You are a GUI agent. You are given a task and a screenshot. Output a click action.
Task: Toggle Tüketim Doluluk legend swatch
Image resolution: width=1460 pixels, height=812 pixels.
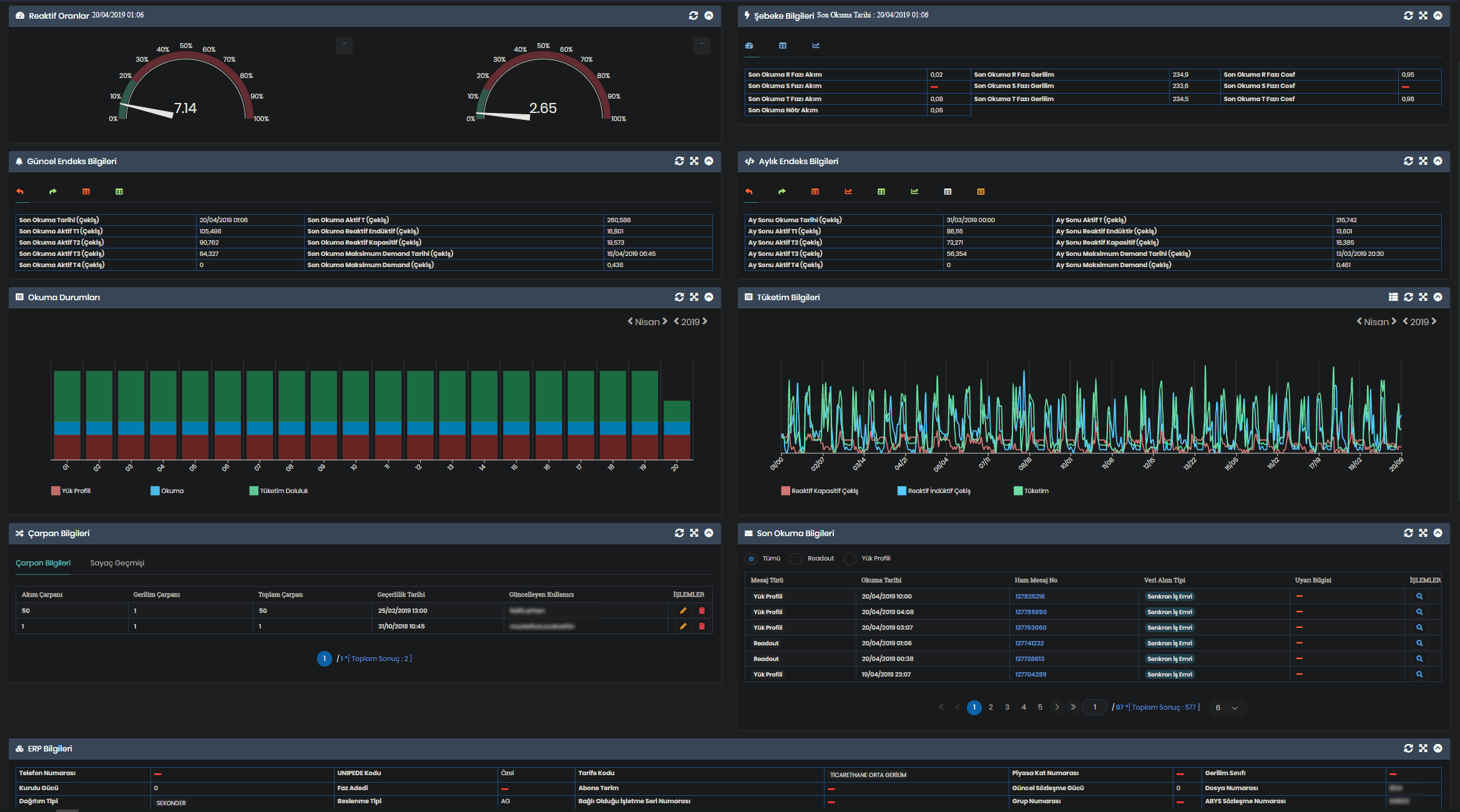pos(253,491)
